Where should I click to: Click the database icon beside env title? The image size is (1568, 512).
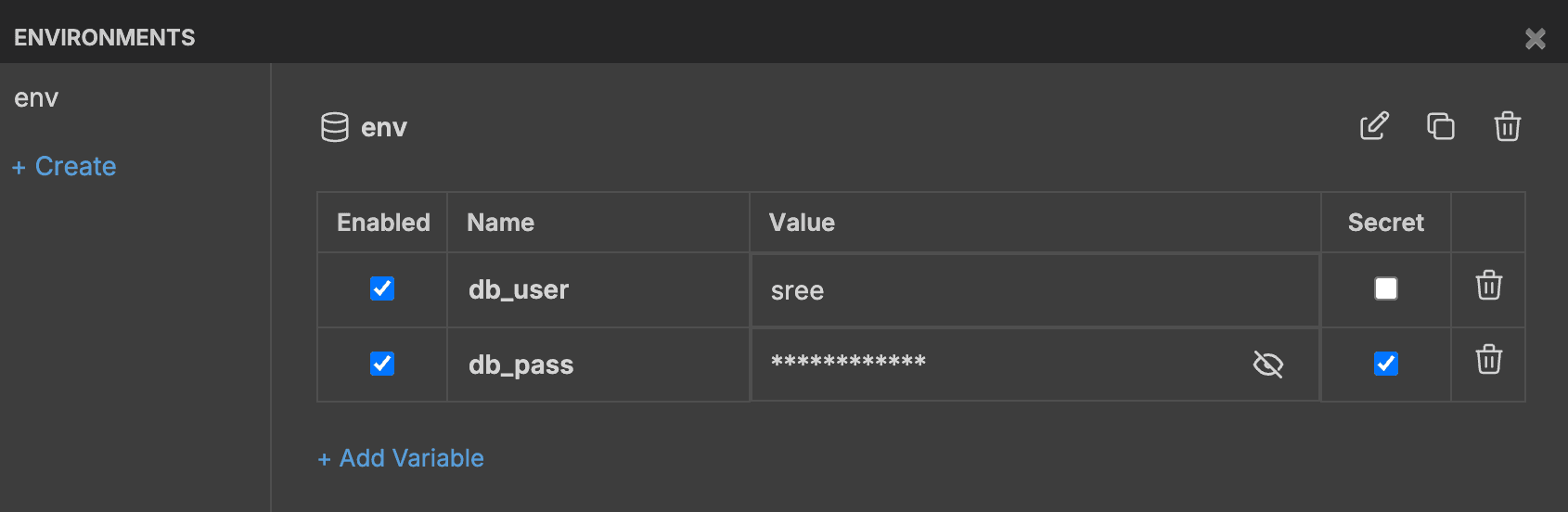[335, 127]
